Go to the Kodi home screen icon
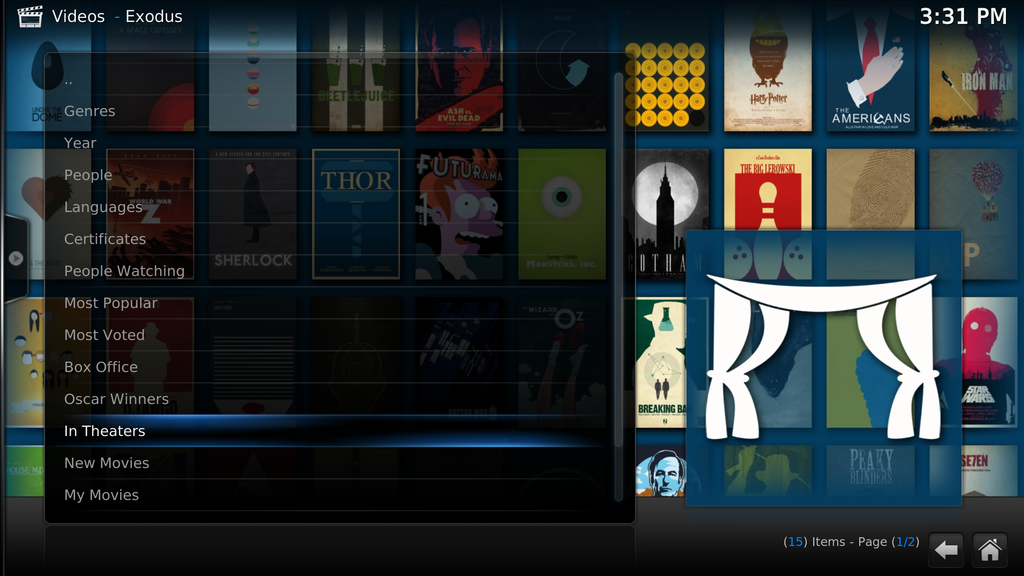Image resolution: width=1024 pixels, height=576 pixels. (989, 549)
